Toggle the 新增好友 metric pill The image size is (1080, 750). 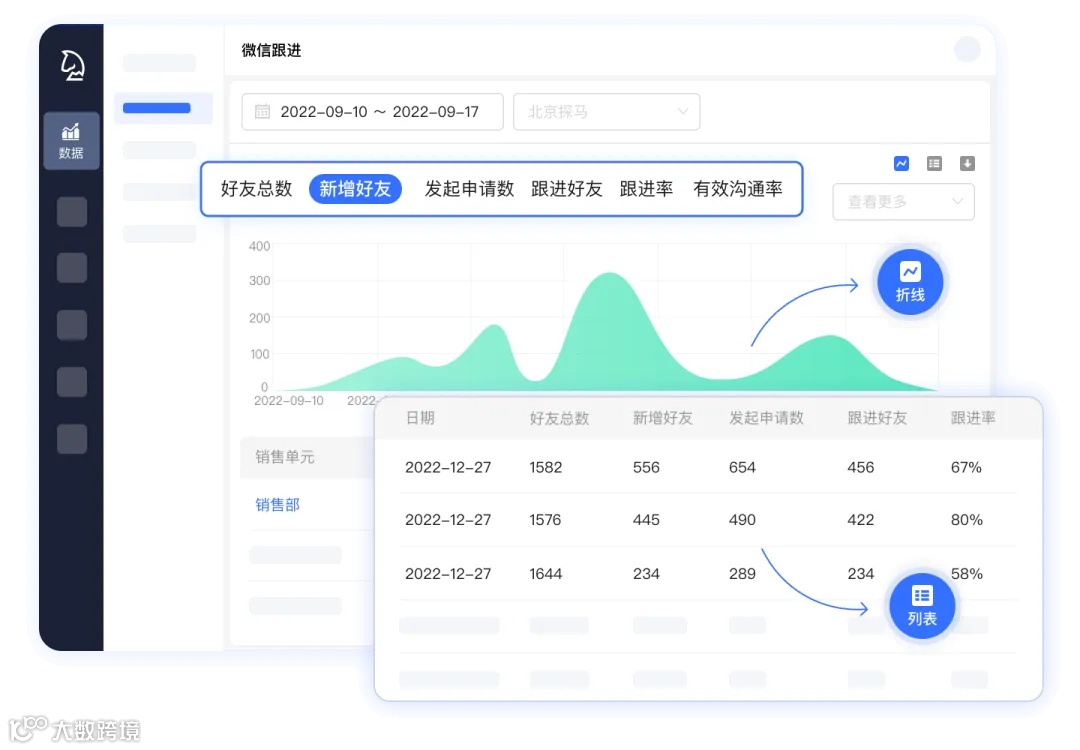point(355,188)
